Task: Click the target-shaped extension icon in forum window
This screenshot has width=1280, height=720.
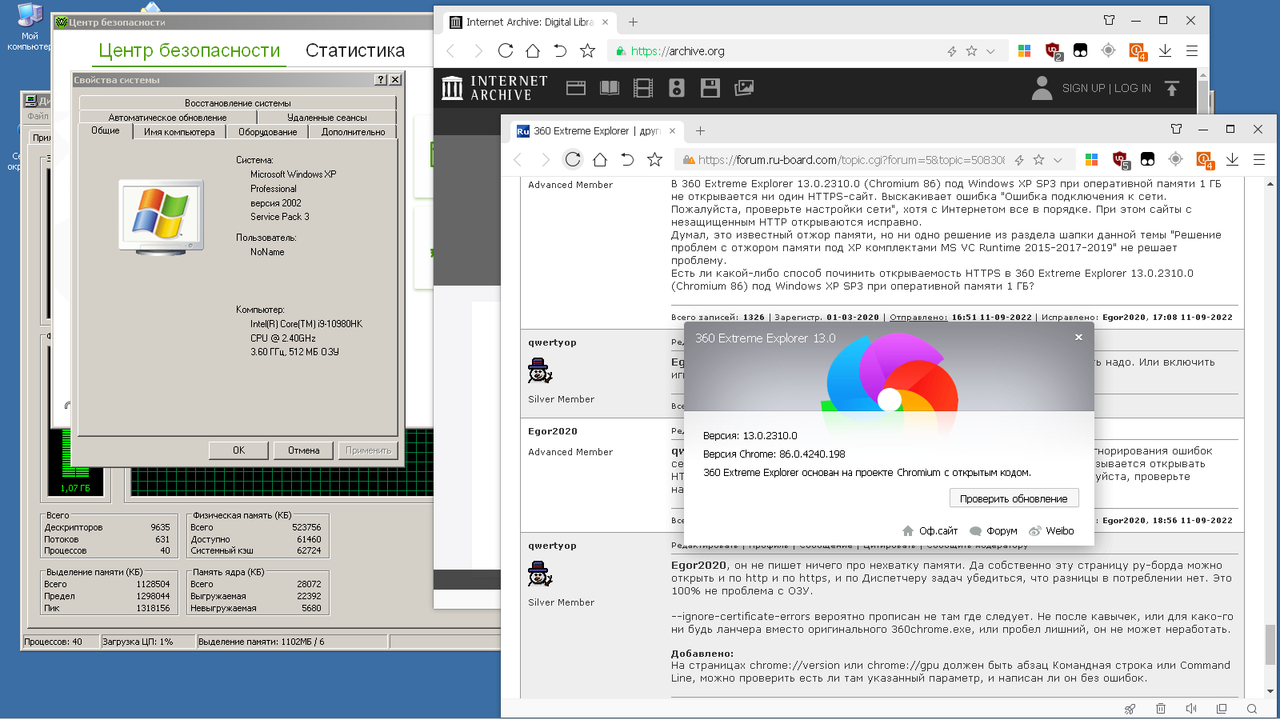Action: (x=1176, y=159)
